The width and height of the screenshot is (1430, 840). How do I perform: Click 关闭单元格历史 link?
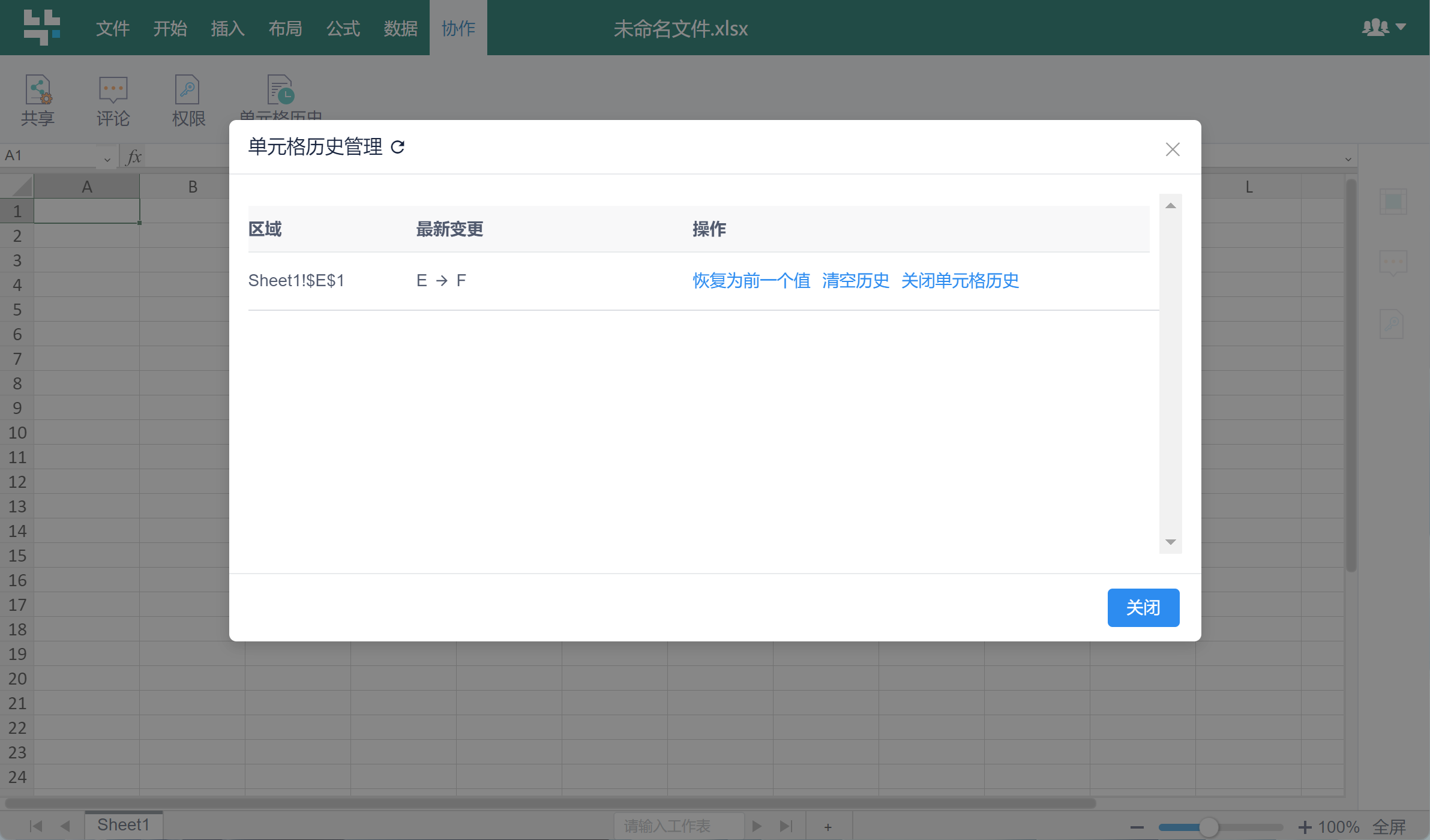(960, 280)
